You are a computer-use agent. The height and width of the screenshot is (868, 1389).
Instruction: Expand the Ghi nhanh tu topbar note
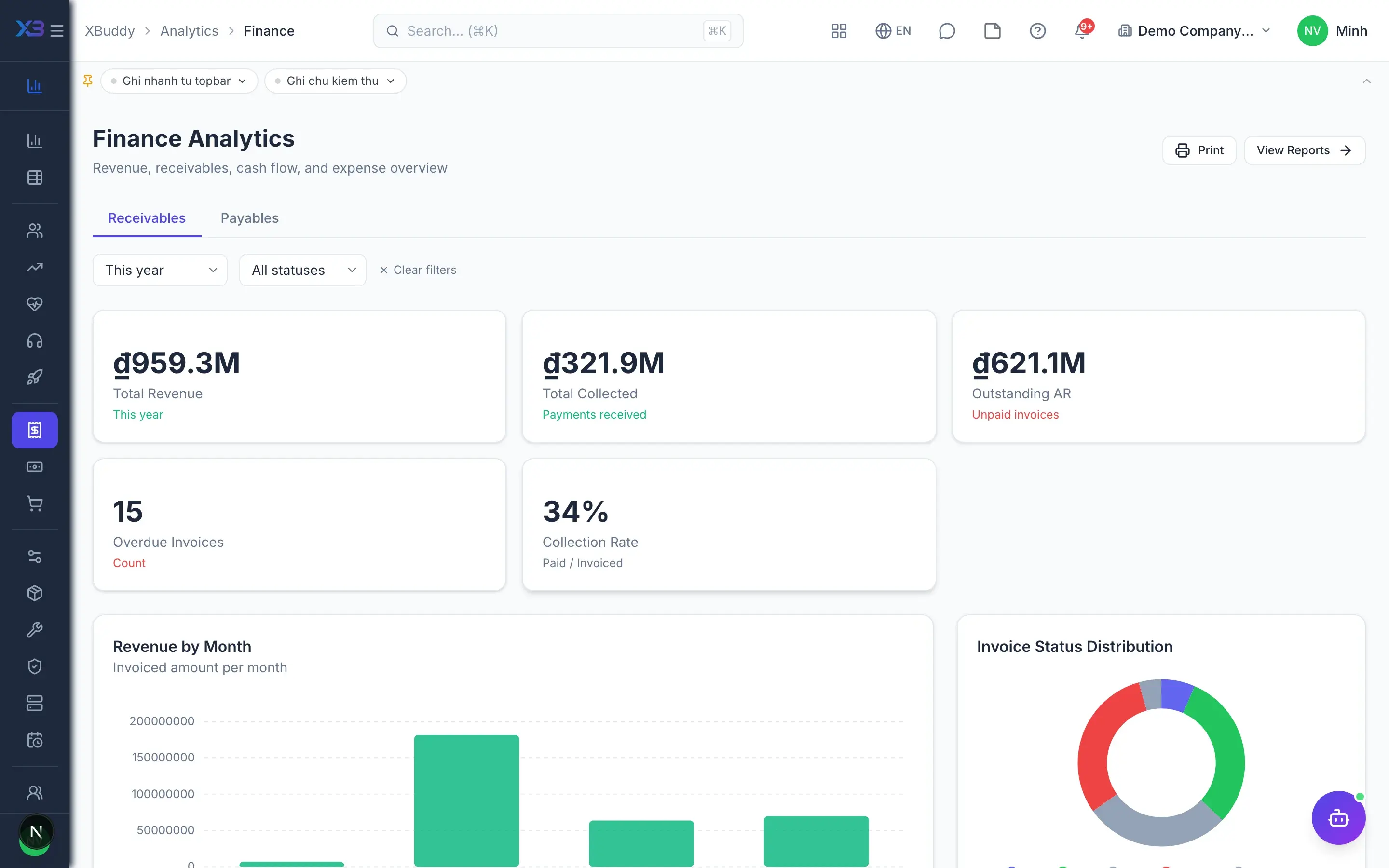pos(179,81)
